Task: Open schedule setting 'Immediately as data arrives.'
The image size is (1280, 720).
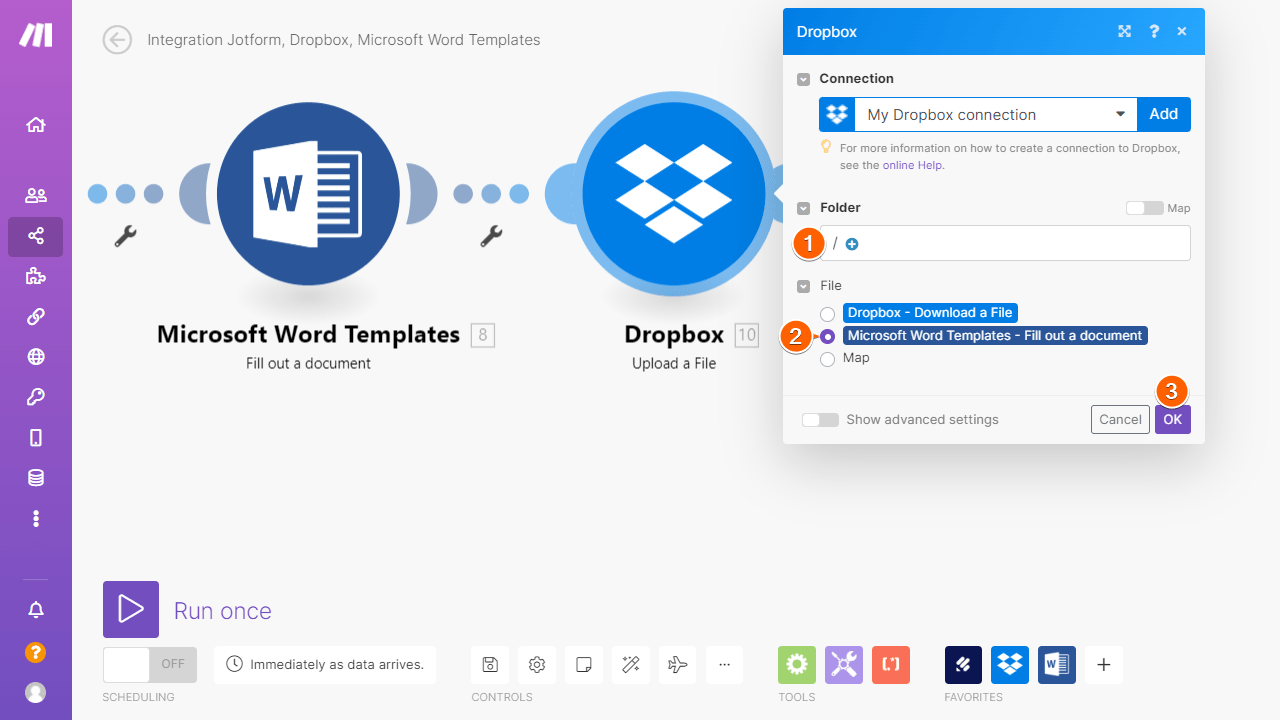Action: point(325,664)
